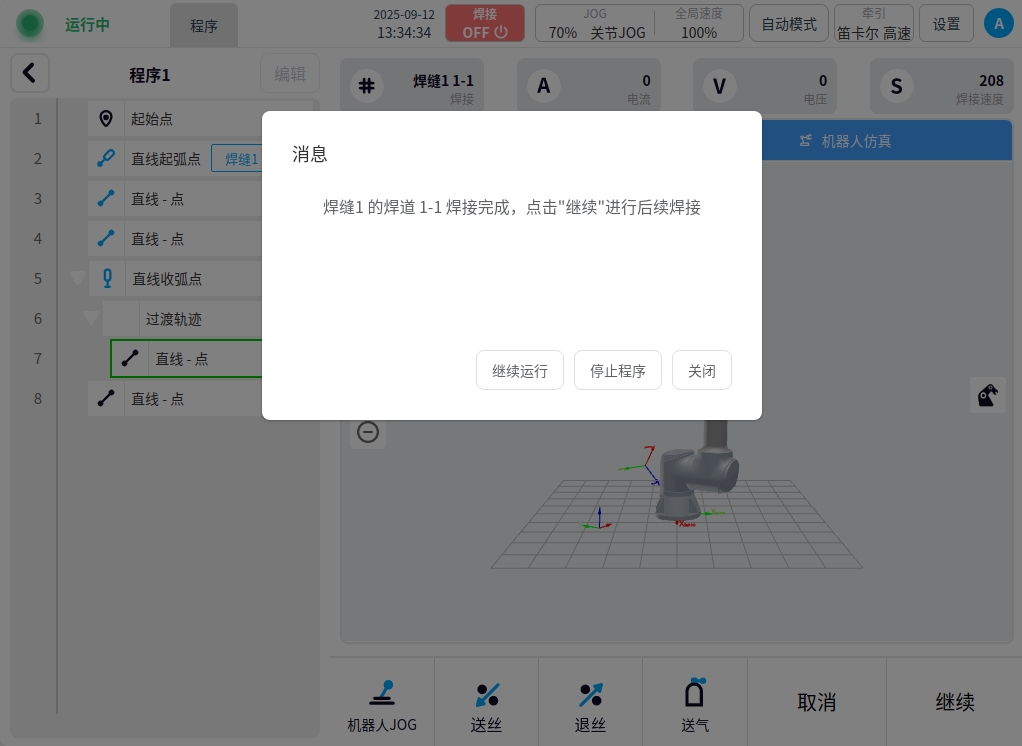Click the user avatar A icon
The image size is (1022, 746).
[997, 24]
